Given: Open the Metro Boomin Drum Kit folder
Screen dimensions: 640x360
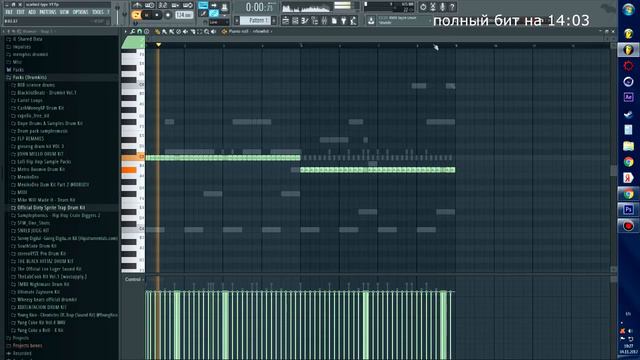Looking at the screenshot, I should point(41,169).
